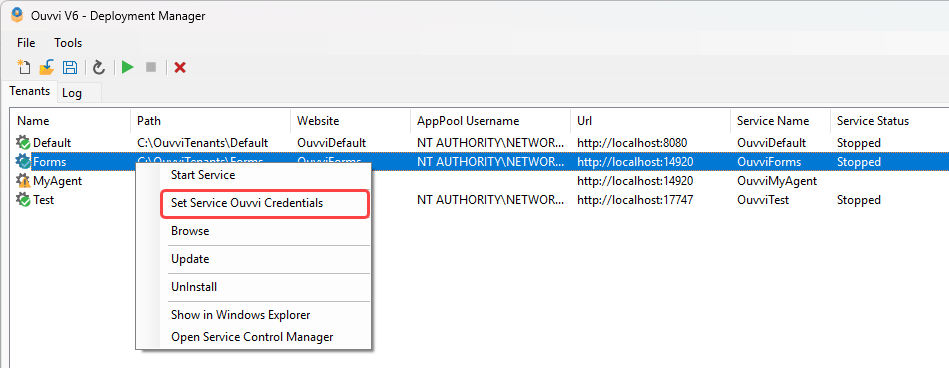Sort by Service Name column header
This screenshot has width=949, height=368.
(780, 121)
